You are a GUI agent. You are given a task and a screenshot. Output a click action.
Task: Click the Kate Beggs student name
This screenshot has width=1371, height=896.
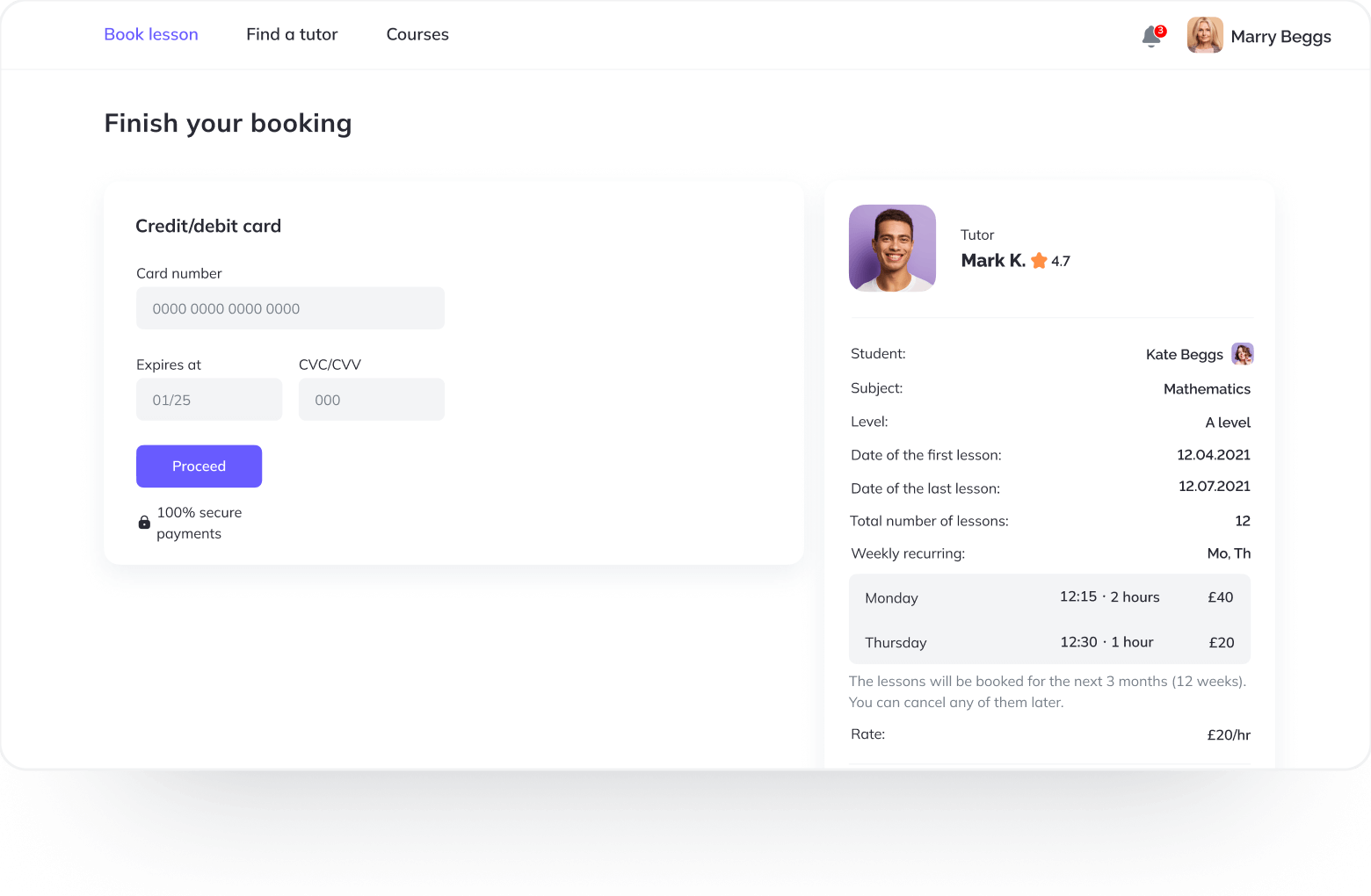tap(1184, 354)
